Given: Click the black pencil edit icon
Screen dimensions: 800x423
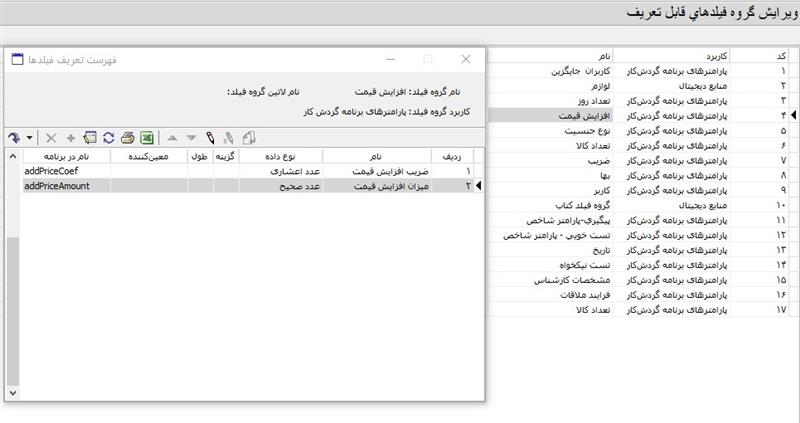Looking at the screenshot, I should (x=210, y=137).
